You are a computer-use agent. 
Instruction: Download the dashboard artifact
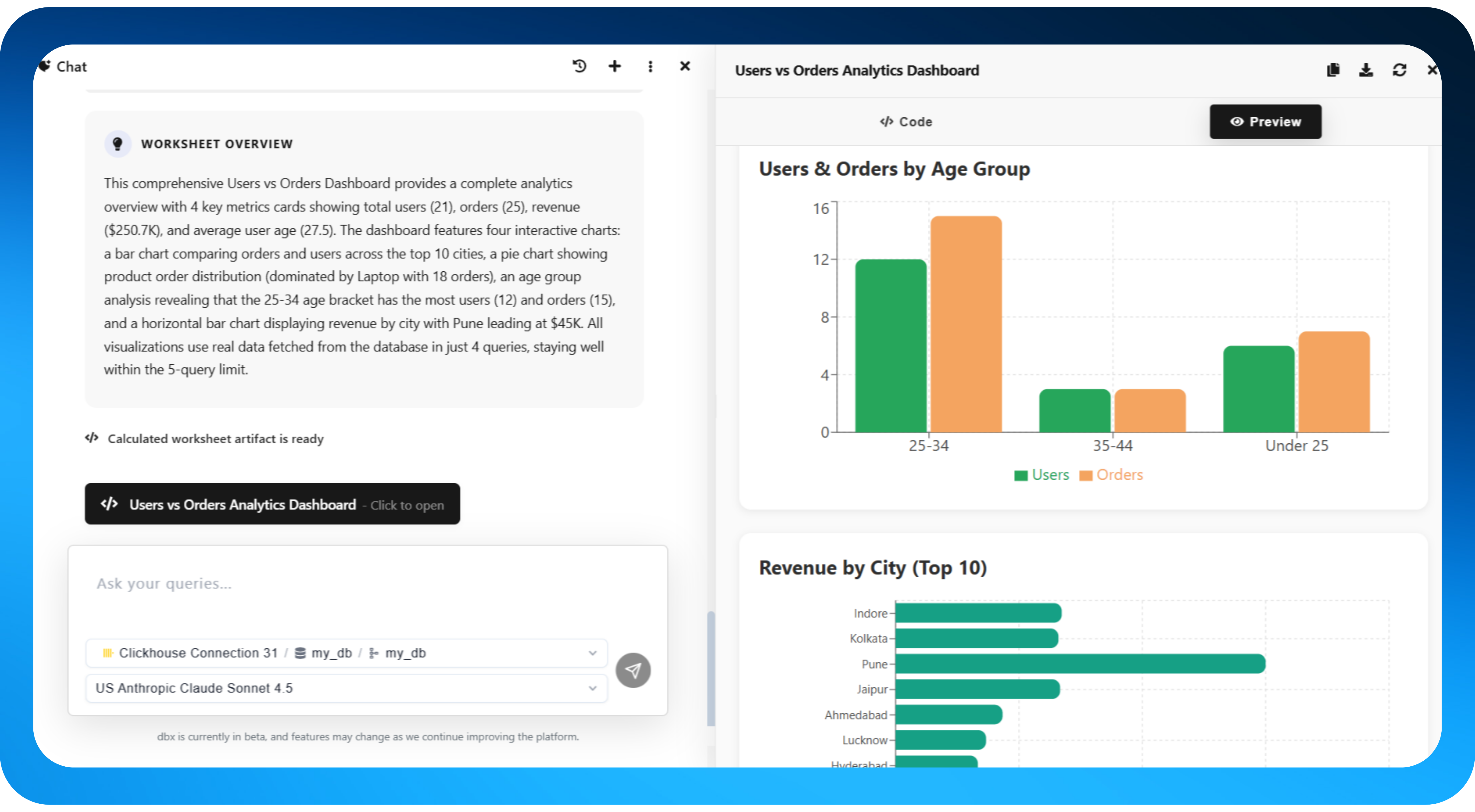pyautogui.click(x=1366, y=70)
